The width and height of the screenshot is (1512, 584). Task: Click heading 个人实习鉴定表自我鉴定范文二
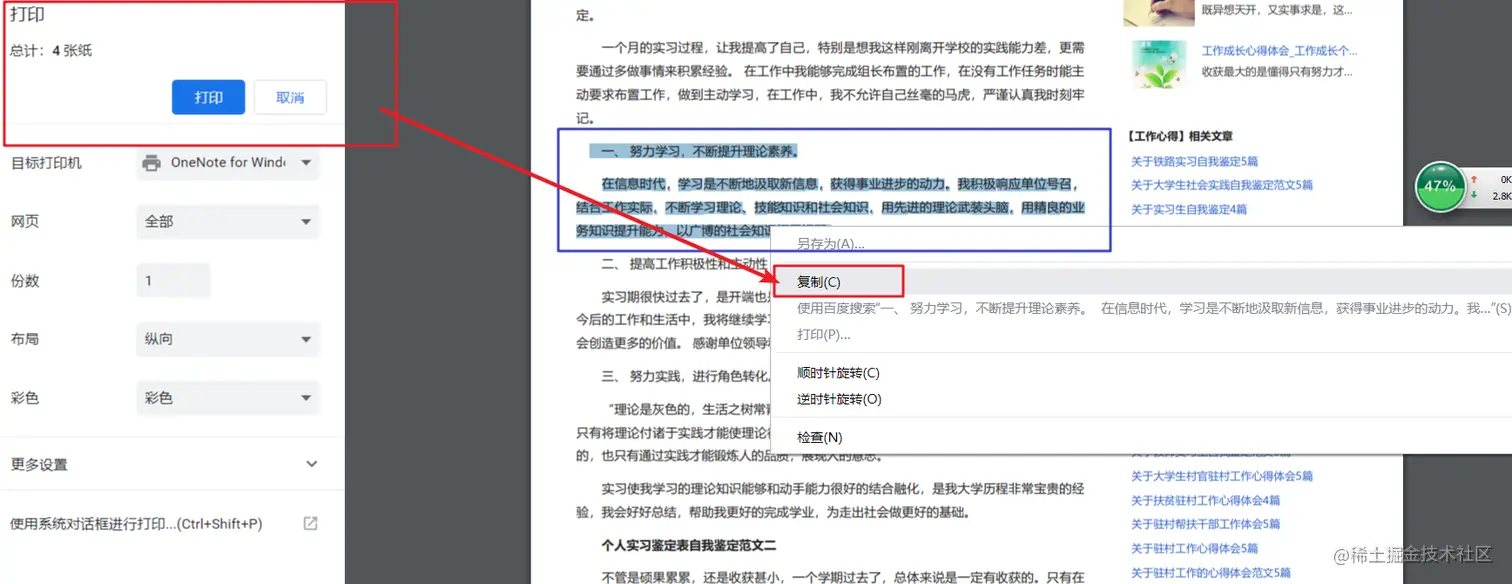[688, 545]
